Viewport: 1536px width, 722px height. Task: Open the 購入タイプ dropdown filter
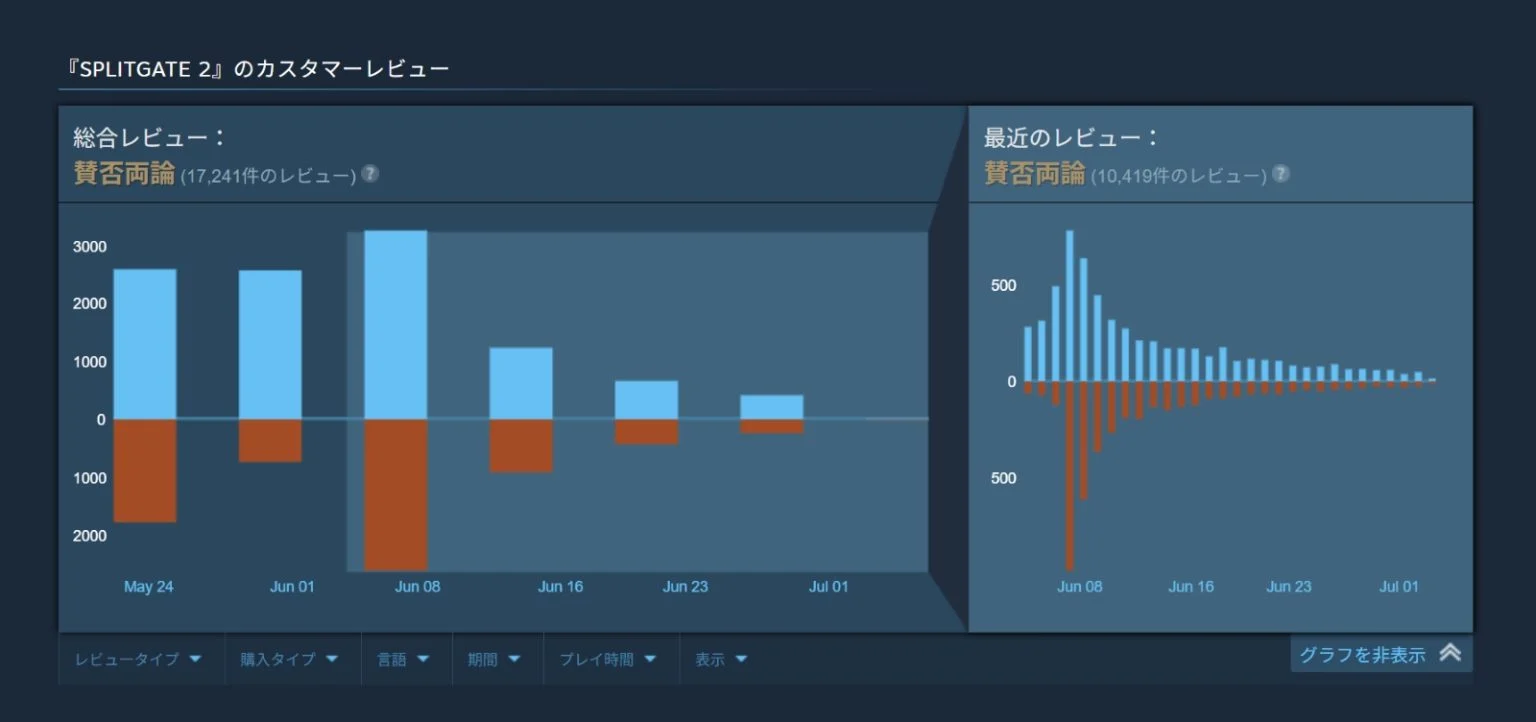289,659
